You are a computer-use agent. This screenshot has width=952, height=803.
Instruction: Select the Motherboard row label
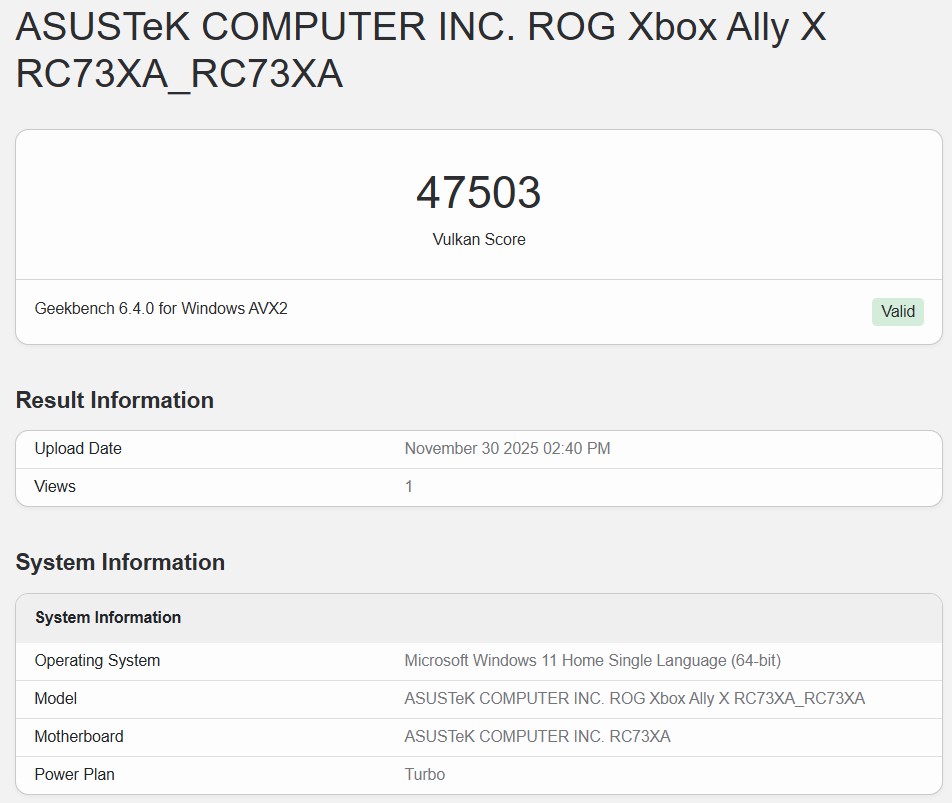coord(79,736)
